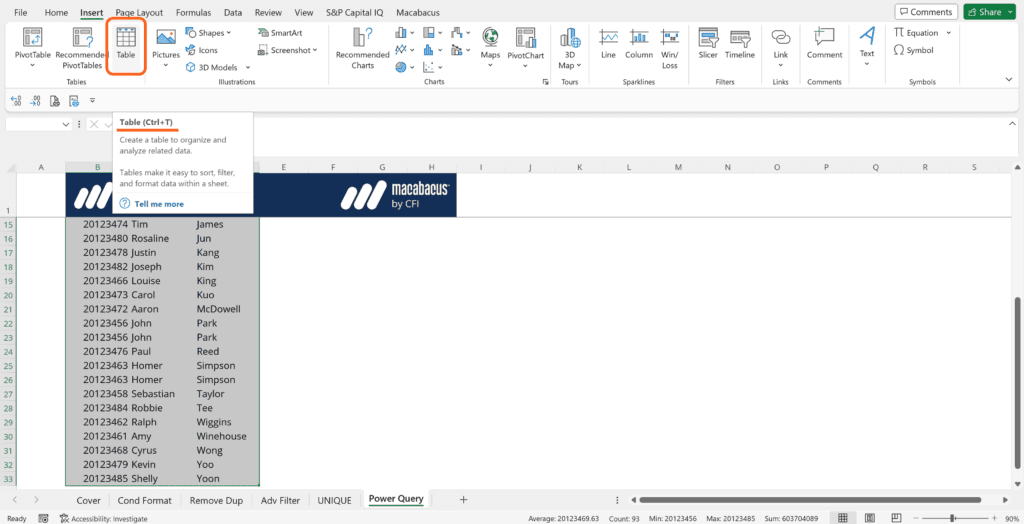Add a new sheet with plus button

point(463,499)
